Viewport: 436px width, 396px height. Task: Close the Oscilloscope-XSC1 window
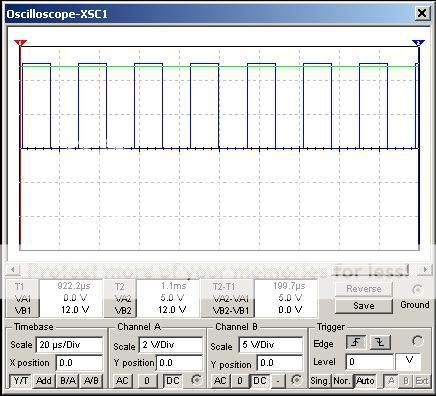click(422, 14)
